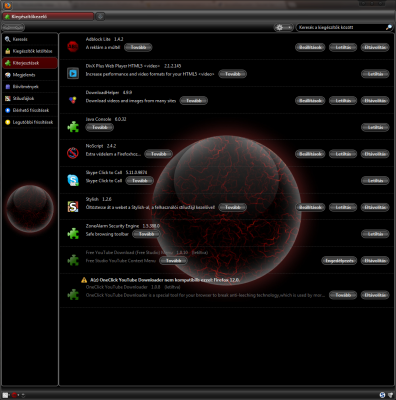
Task: Show Legutóbbi frissítések in the sidebar
Action: point(30,122)
